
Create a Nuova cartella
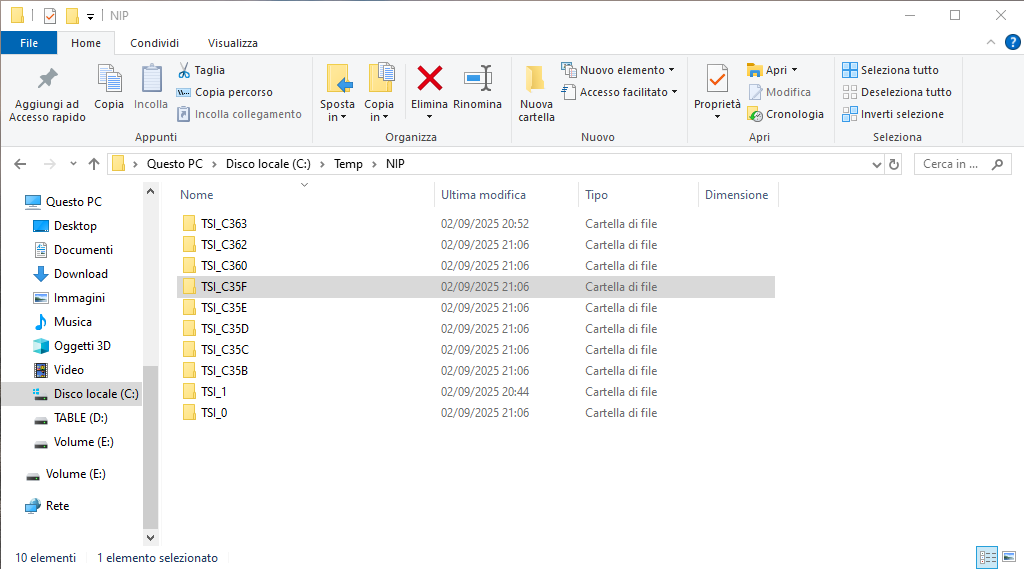(x=536, y=93)
